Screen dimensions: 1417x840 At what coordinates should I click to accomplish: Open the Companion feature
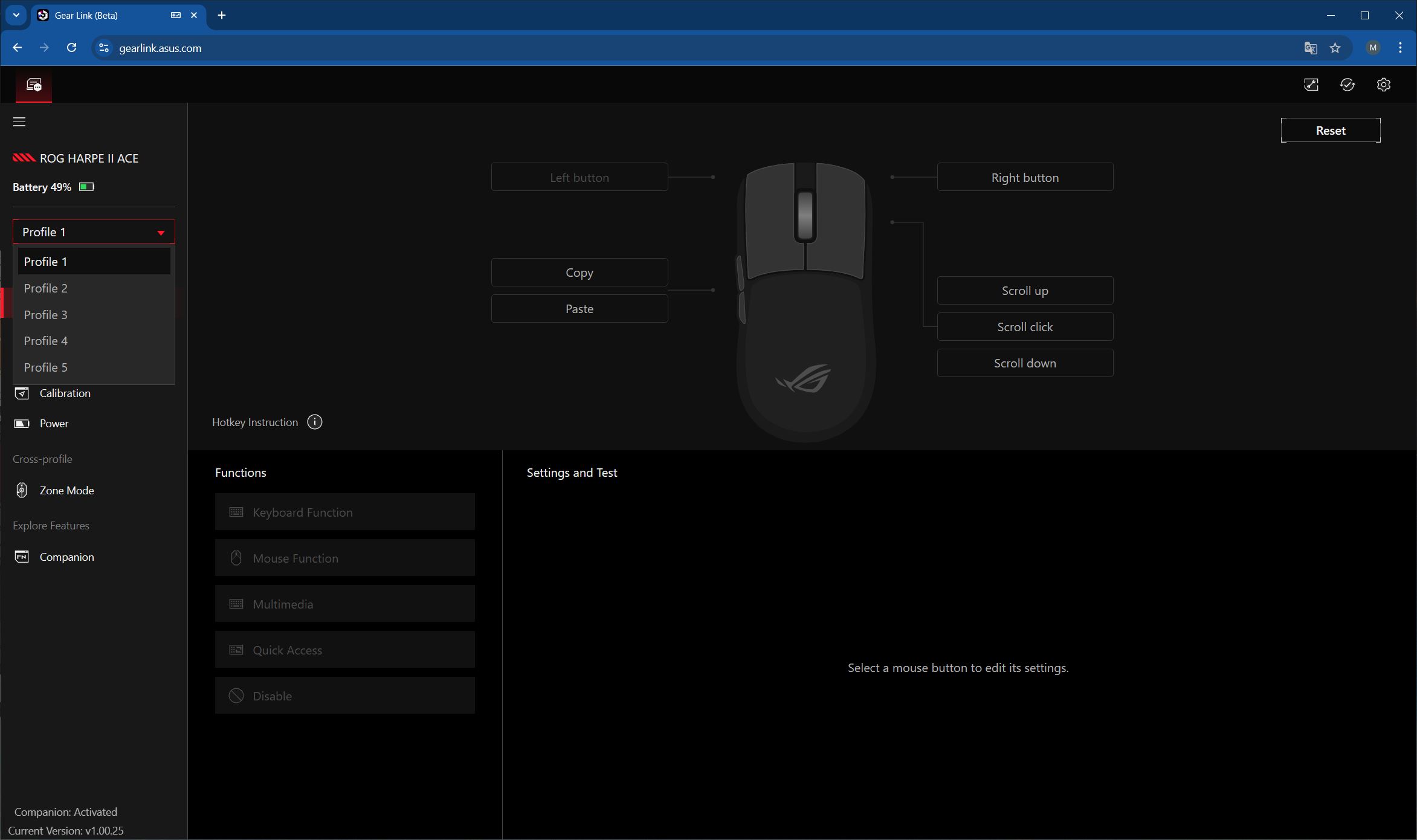[66, 557]
